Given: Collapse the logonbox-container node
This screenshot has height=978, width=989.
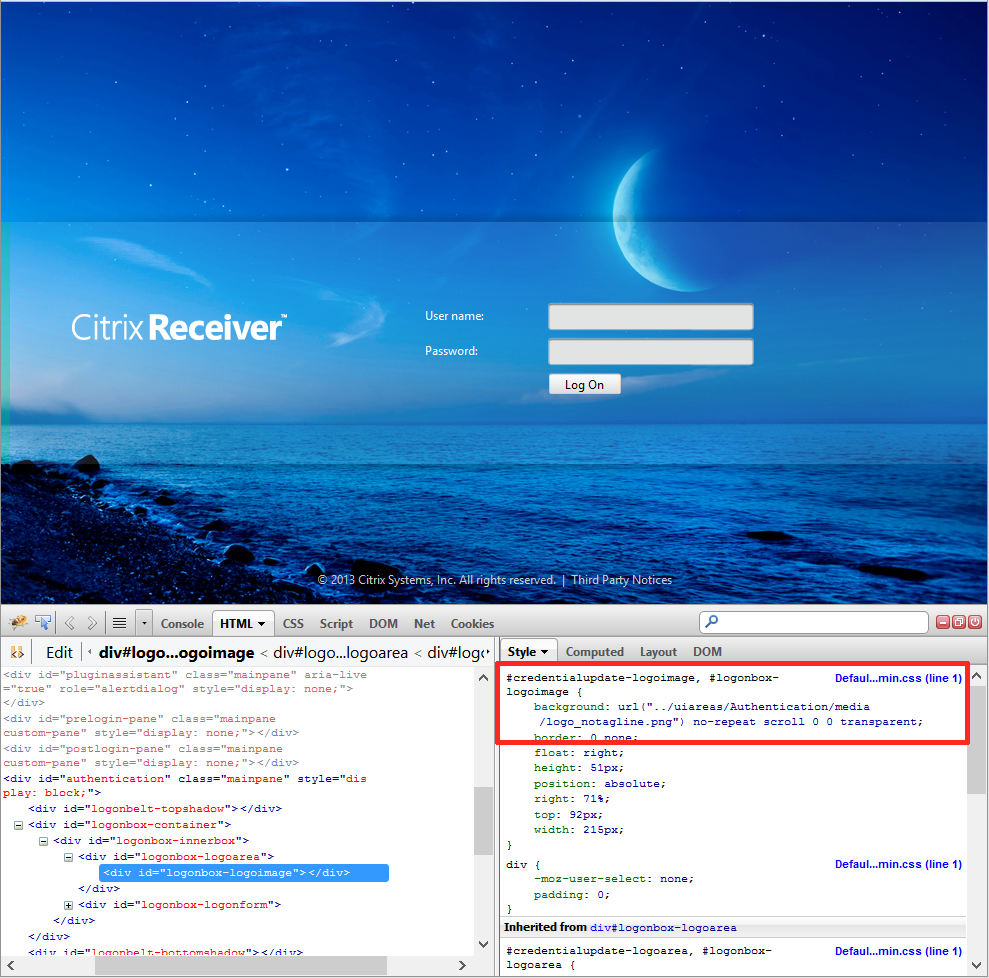Looking at the screenshot, I should point(18,825).
